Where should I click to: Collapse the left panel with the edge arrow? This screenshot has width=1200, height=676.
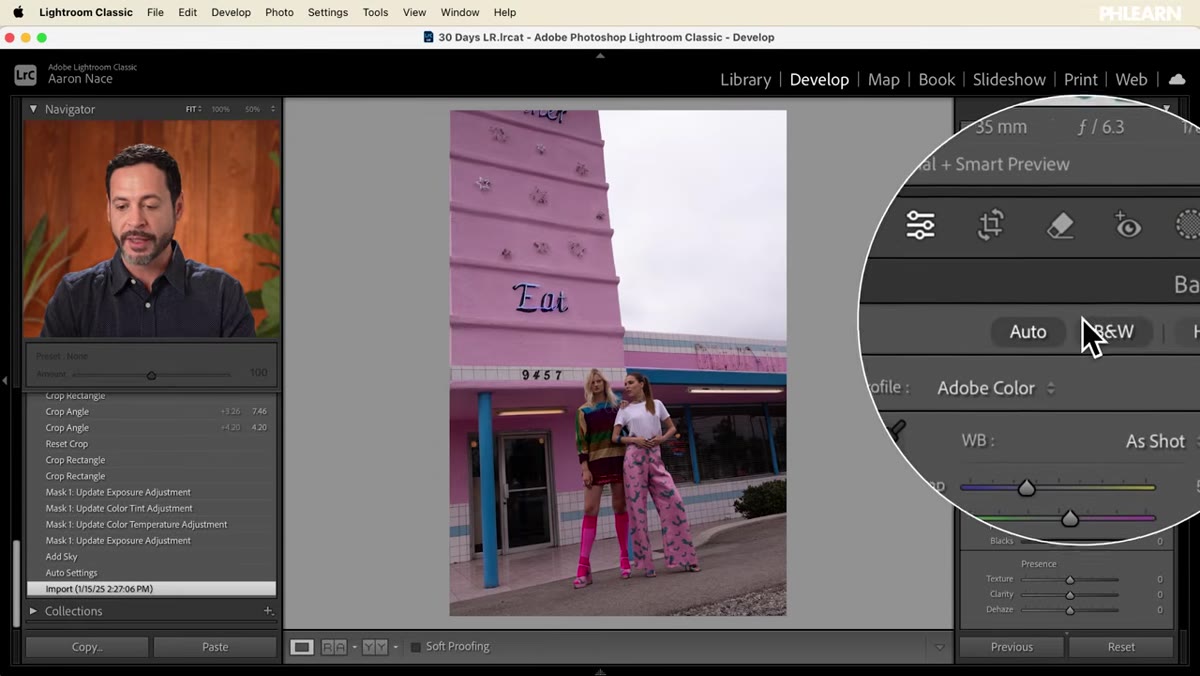click(5, 380)
